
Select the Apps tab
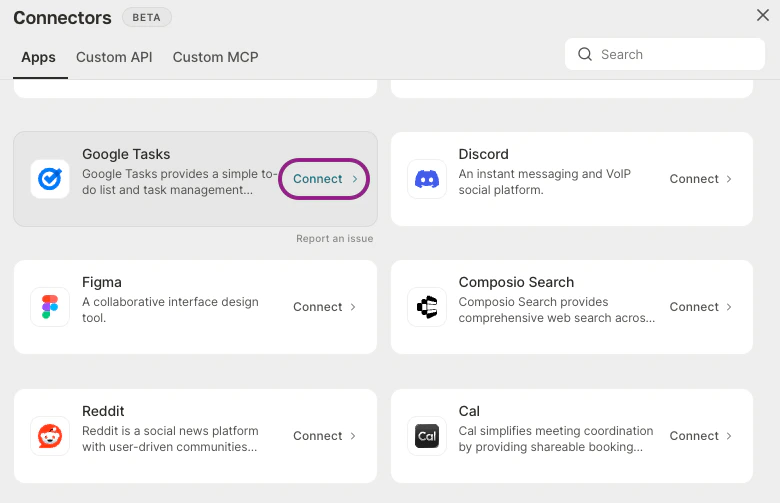pos(38,57)
